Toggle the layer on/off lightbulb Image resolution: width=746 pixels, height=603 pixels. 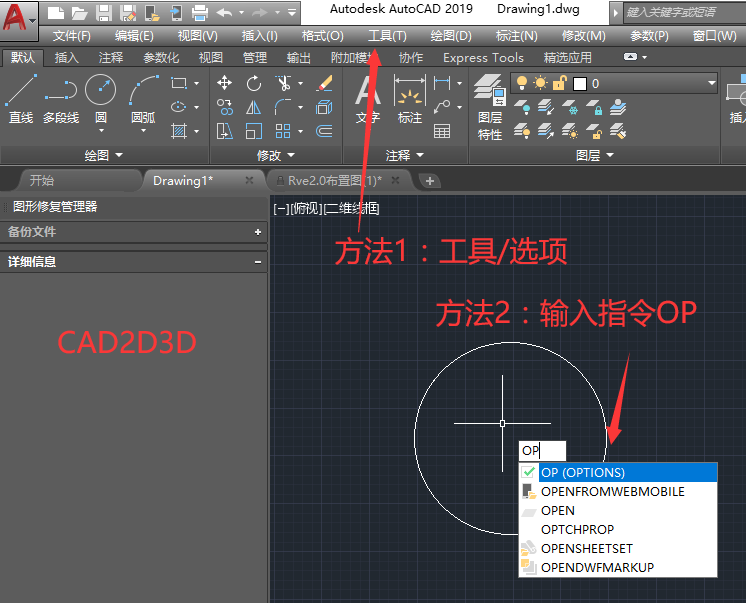click(522, 83)
